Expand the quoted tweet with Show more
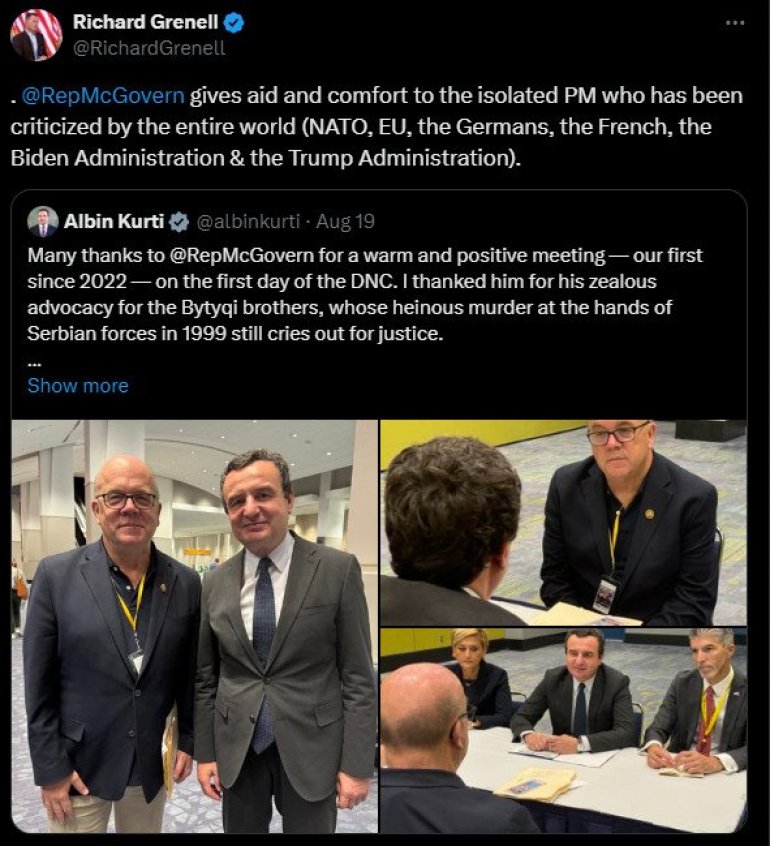770x846 pixels. coord(77,385)
